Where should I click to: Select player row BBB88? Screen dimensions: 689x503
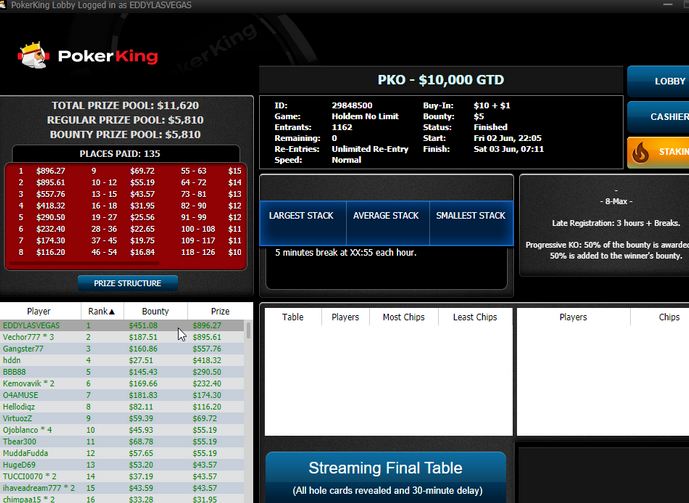pyautogui.click(x=122, y=372)
